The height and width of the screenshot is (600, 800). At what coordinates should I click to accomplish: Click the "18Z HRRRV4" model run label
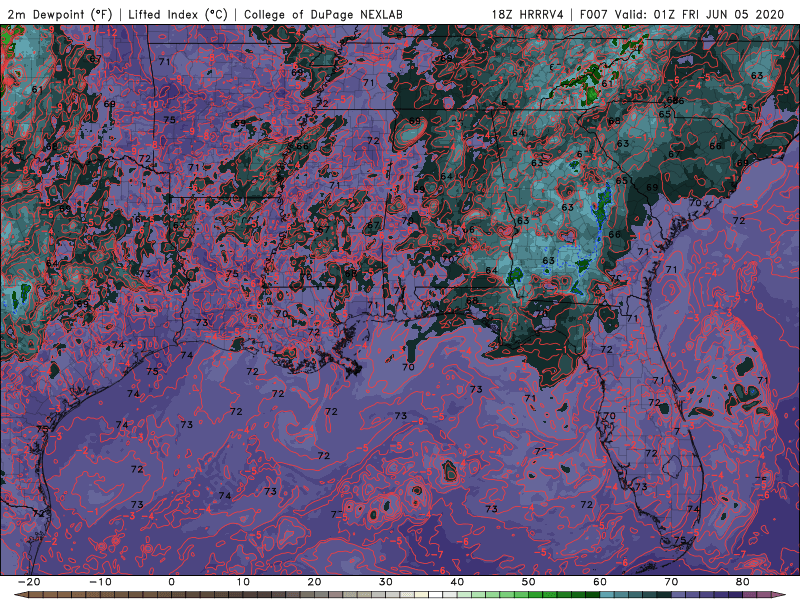click(x=528, y=14)
